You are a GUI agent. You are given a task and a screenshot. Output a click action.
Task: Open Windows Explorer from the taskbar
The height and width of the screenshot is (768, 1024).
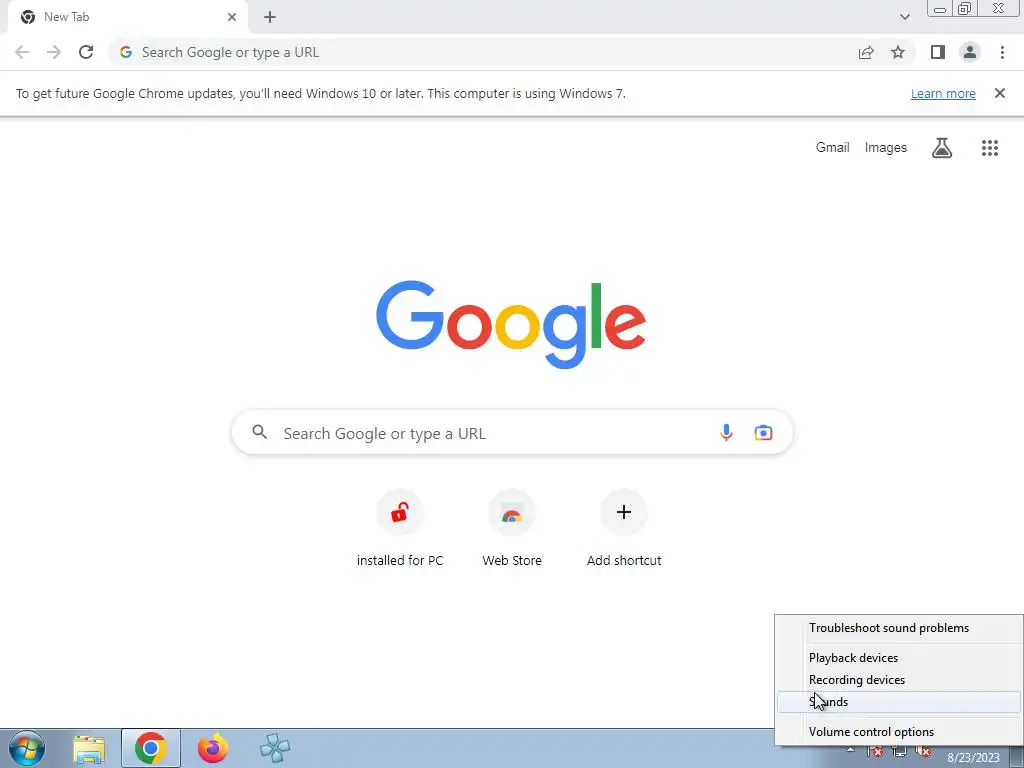coord(89,748)
